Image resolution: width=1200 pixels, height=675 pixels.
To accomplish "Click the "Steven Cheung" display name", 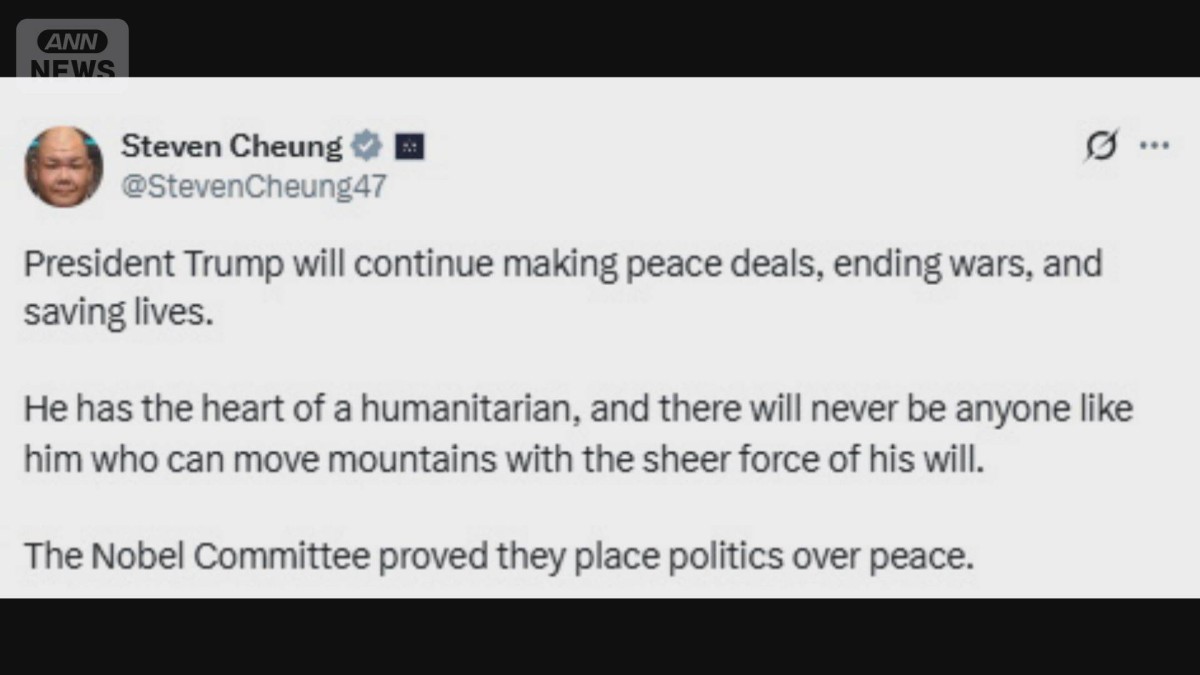I will 231,147.
